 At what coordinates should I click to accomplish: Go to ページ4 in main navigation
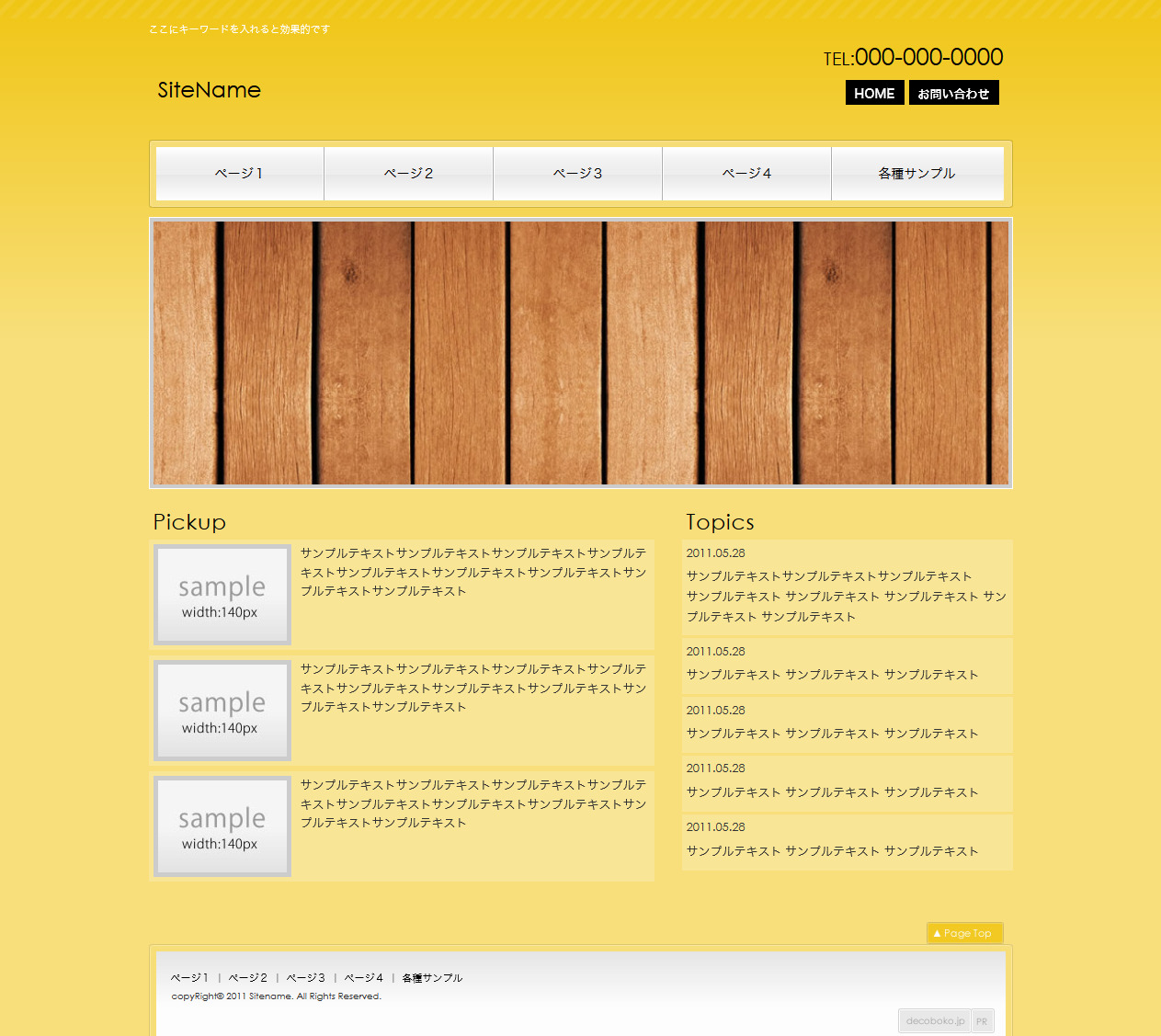(747, 174)
